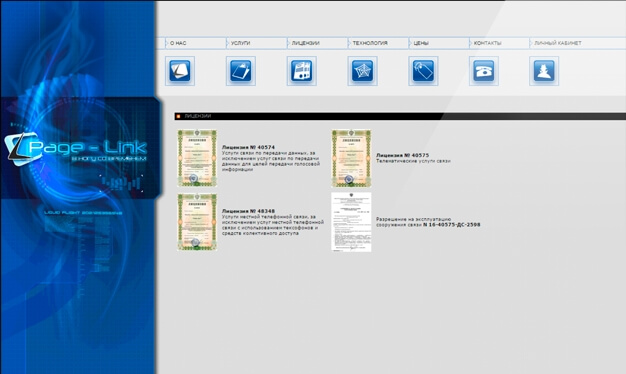Screen dimensions: 626x374
Task: Click the Лицензия № 40575 title text
Action: tap(402, 155)
